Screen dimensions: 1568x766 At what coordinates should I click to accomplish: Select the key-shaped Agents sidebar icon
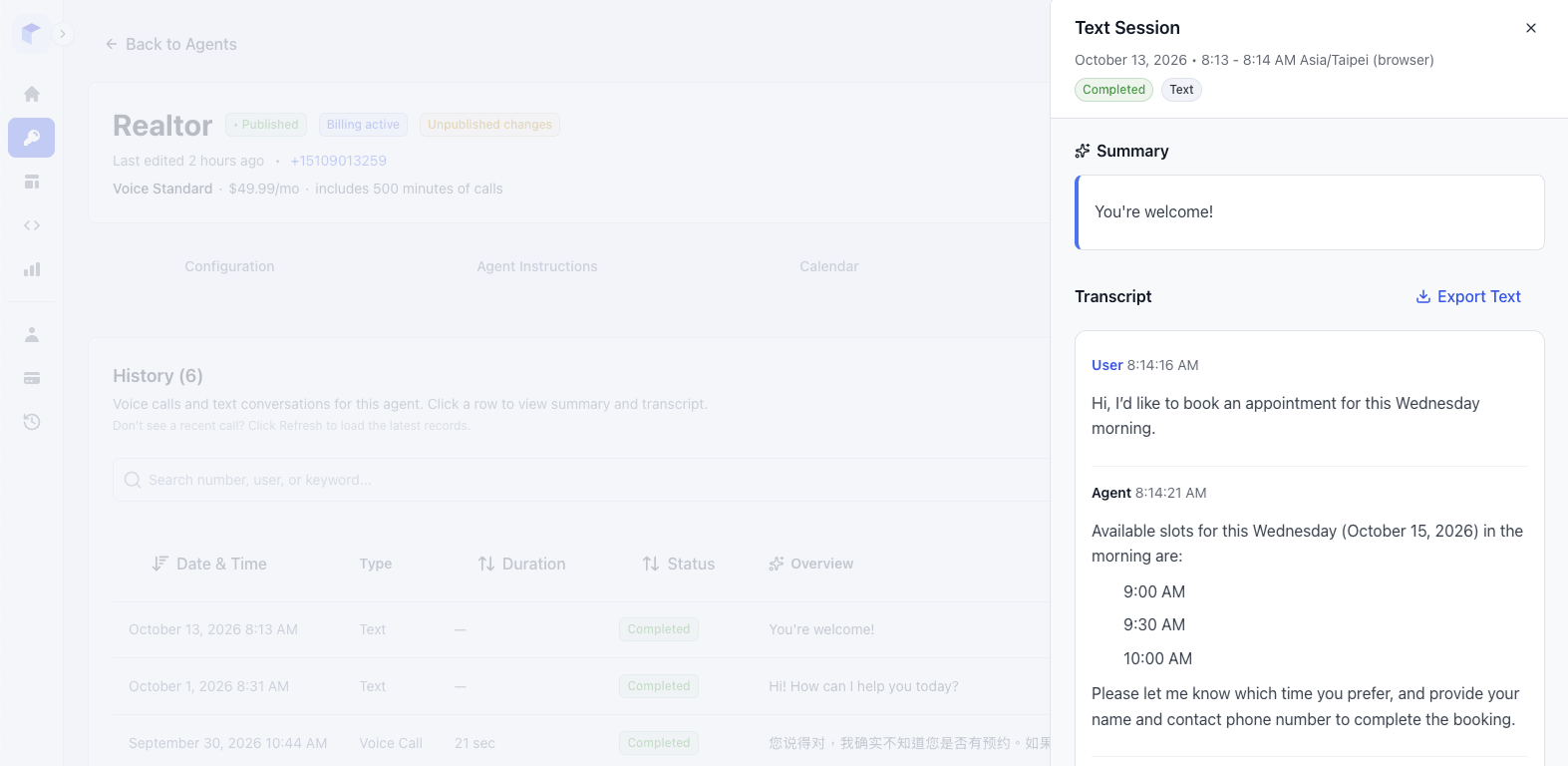coord(32,138)
